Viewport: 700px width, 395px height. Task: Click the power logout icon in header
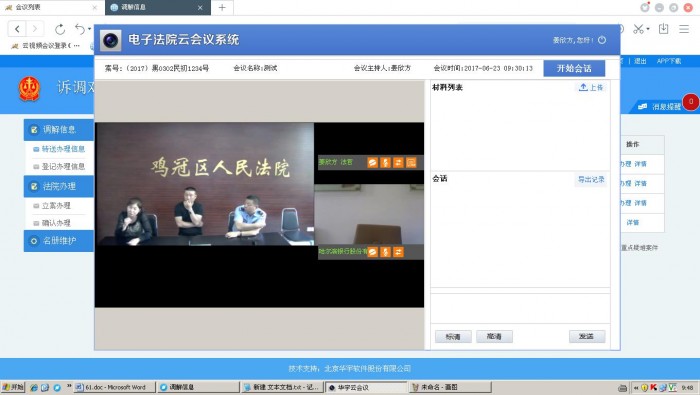[602, 40]
